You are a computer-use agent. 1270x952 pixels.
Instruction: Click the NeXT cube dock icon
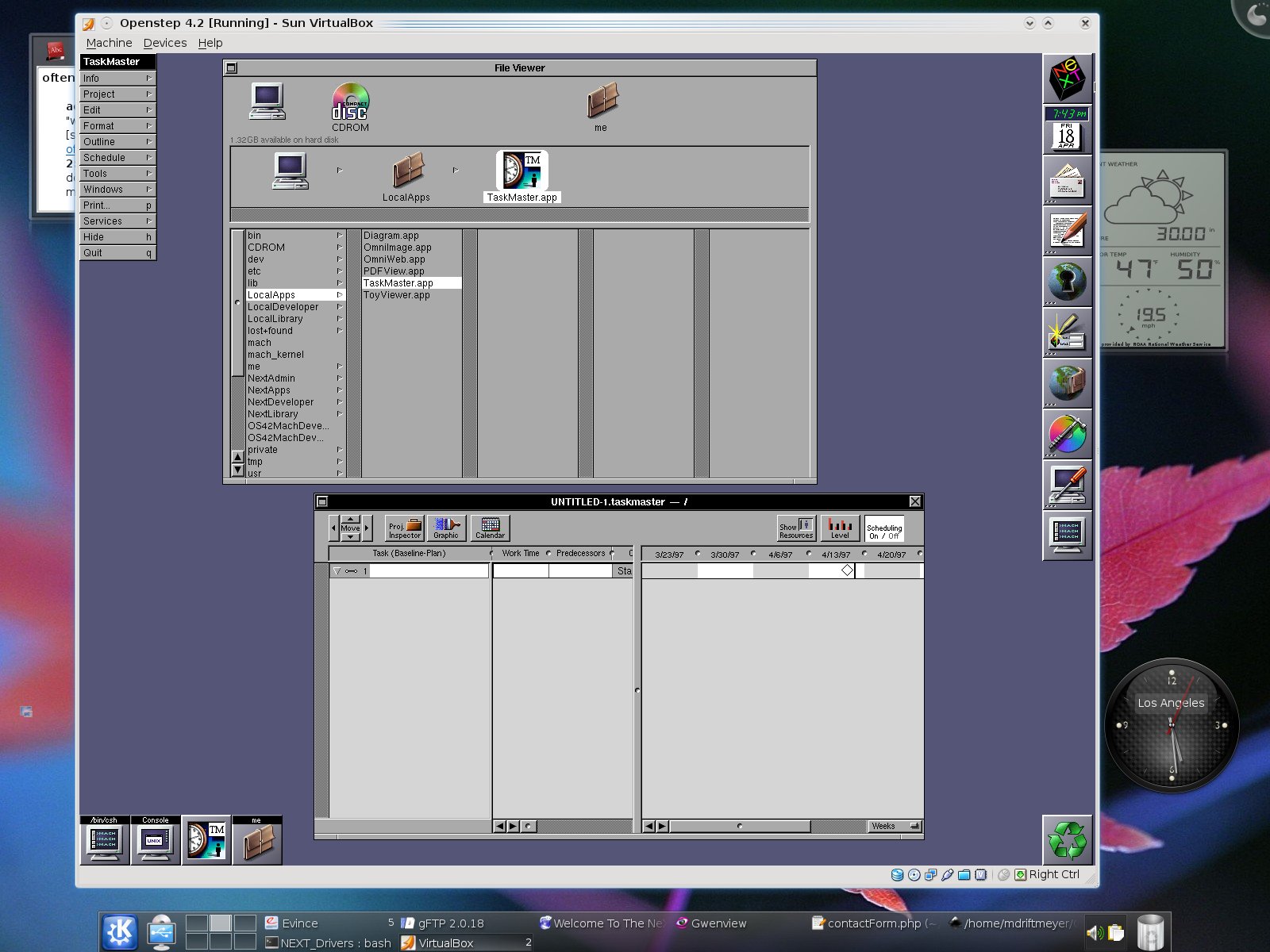pyautogui.click(x=1067, y=79)
